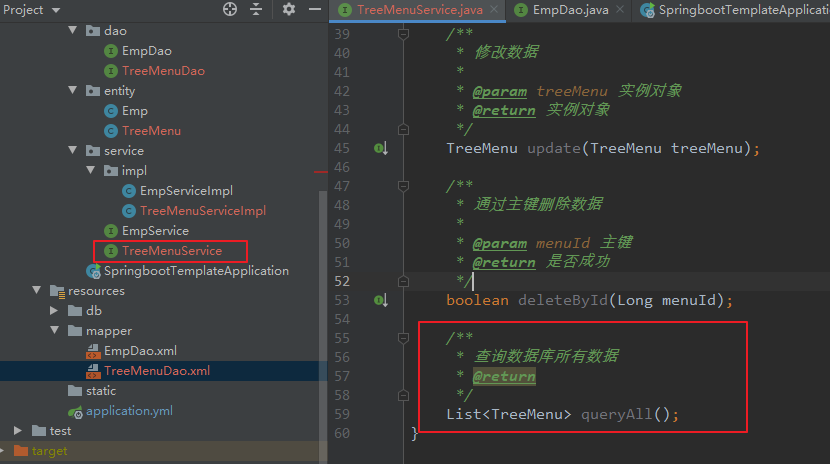Image resolution: width=830 pixels, height=464 pixels.
Task: Fold the Javadoc comment at line 55
Action: (403, 338)
